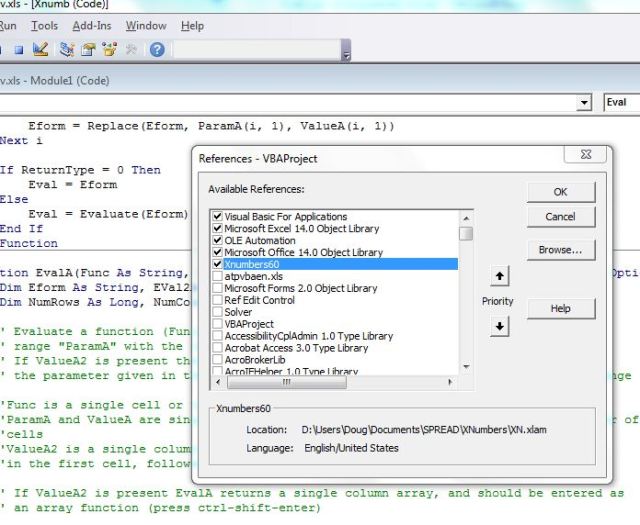Open Properties Window toolbar icon
Image resolution: width=640 pixels, height=525 pixels.
click(x=88, y=49)
